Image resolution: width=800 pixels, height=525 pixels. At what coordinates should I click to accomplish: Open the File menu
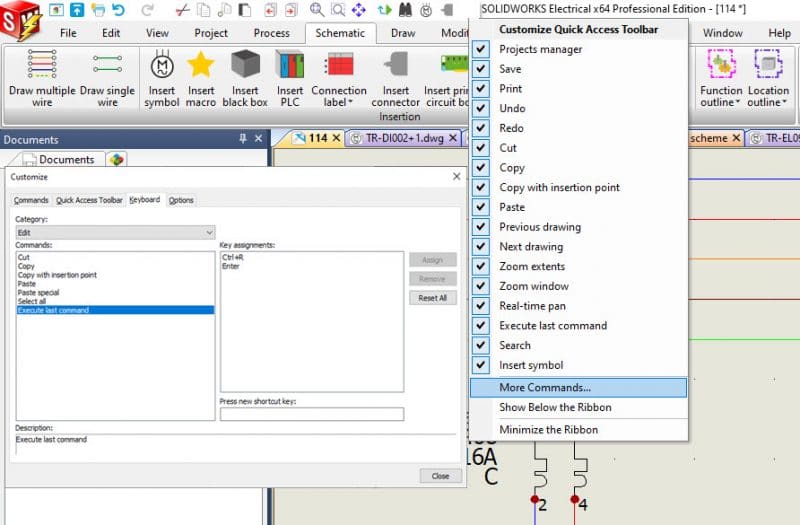tap(68, 33)
